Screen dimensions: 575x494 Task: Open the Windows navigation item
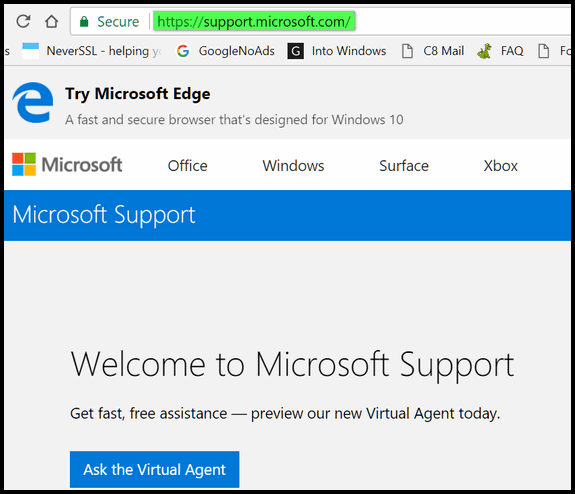(293, 166)
